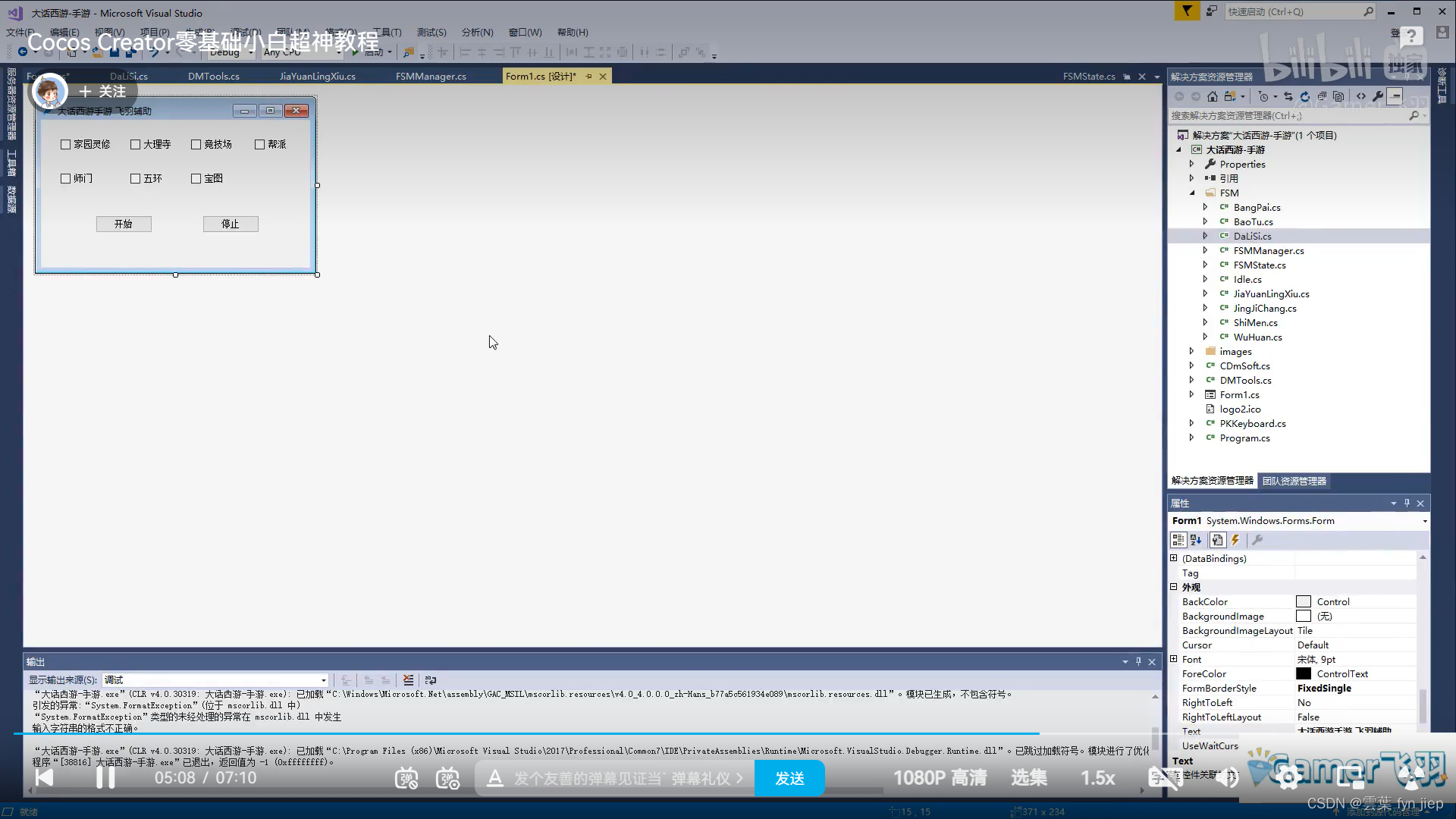Open the 分析(N) menu
The width and height of the screenshot is (1456, 819).
[x=477, y=33]
